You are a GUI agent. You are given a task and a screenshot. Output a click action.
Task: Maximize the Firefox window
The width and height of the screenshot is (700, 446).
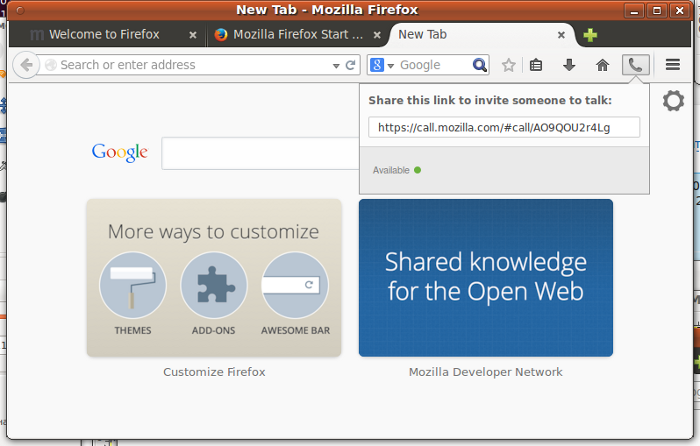pos(657,10)
